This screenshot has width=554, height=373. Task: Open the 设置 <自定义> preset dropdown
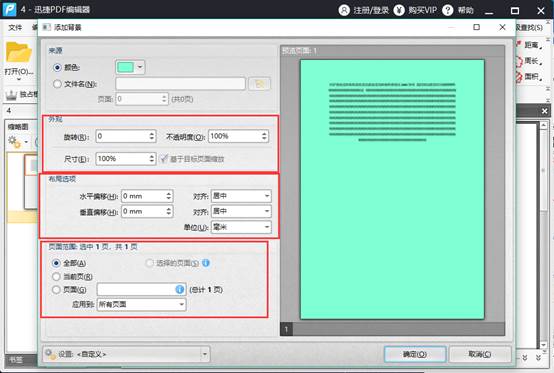(x=126, y=354)
